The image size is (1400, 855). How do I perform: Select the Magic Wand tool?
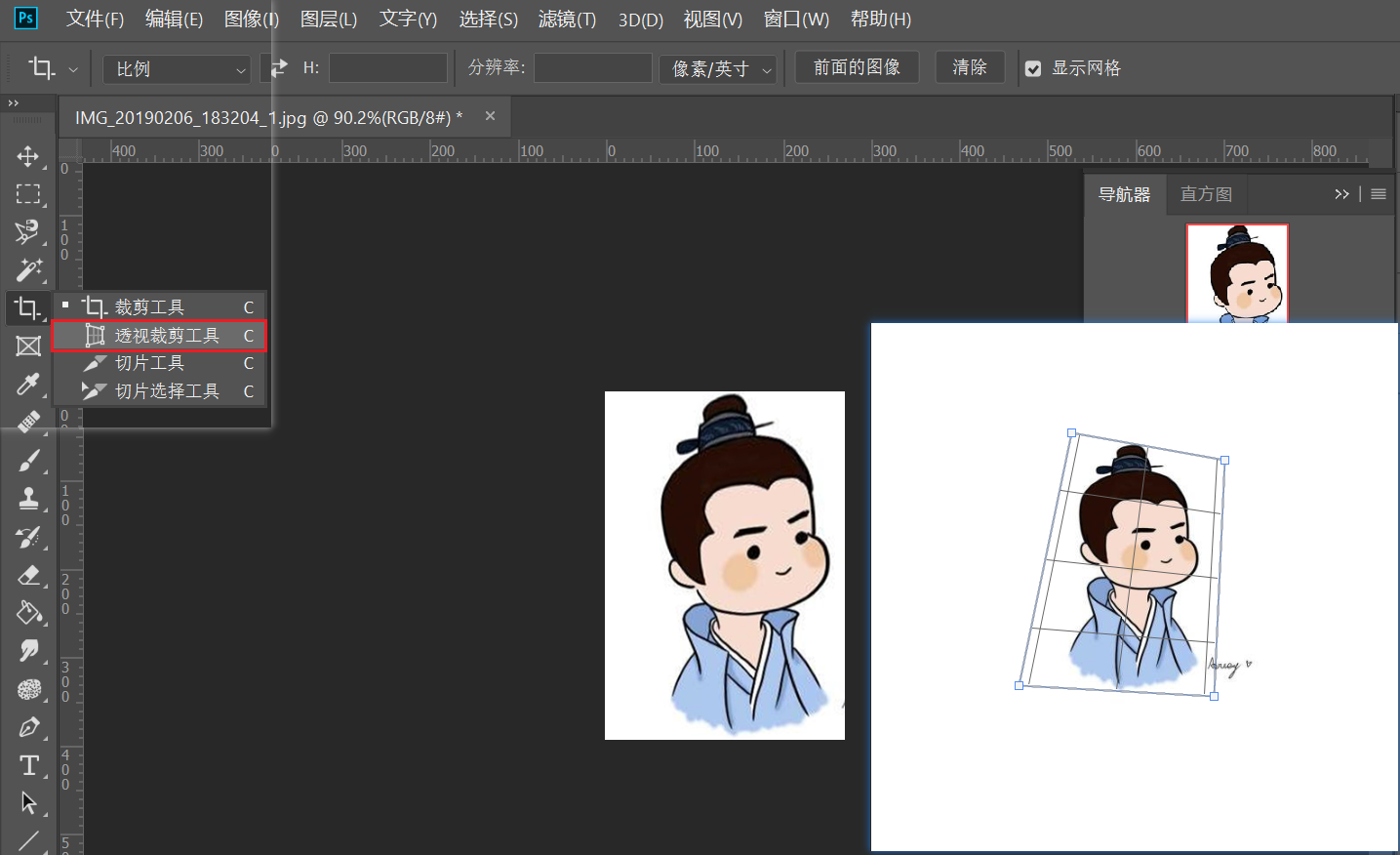coord(28,269)
